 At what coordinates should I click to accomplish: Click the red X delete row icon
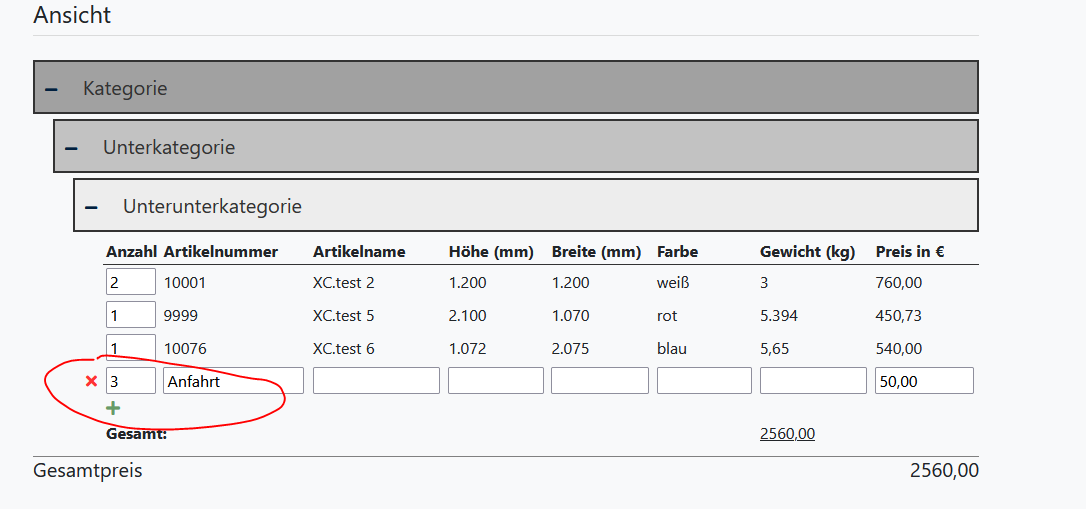(91, 381)
